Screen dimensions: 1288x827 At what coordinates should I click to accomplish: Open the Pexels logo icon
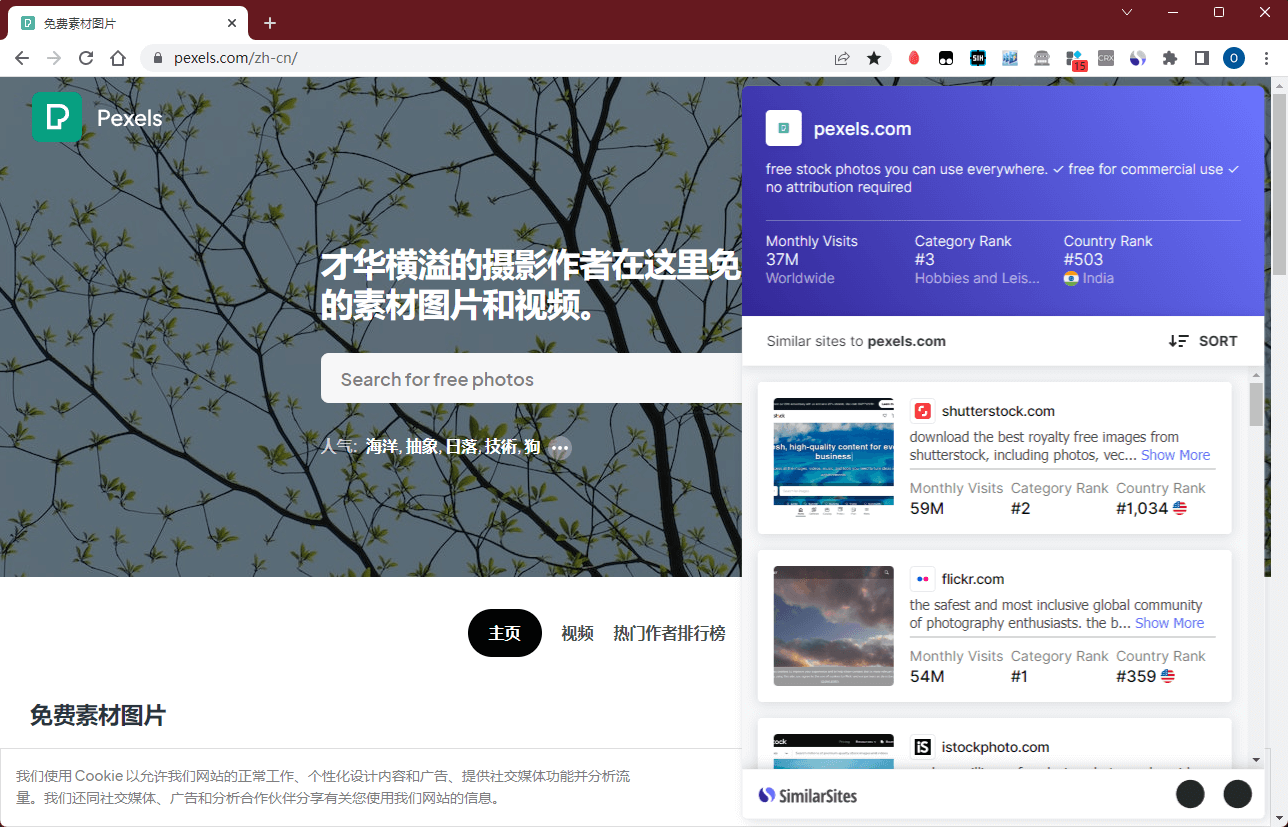[x=56, y=116]
